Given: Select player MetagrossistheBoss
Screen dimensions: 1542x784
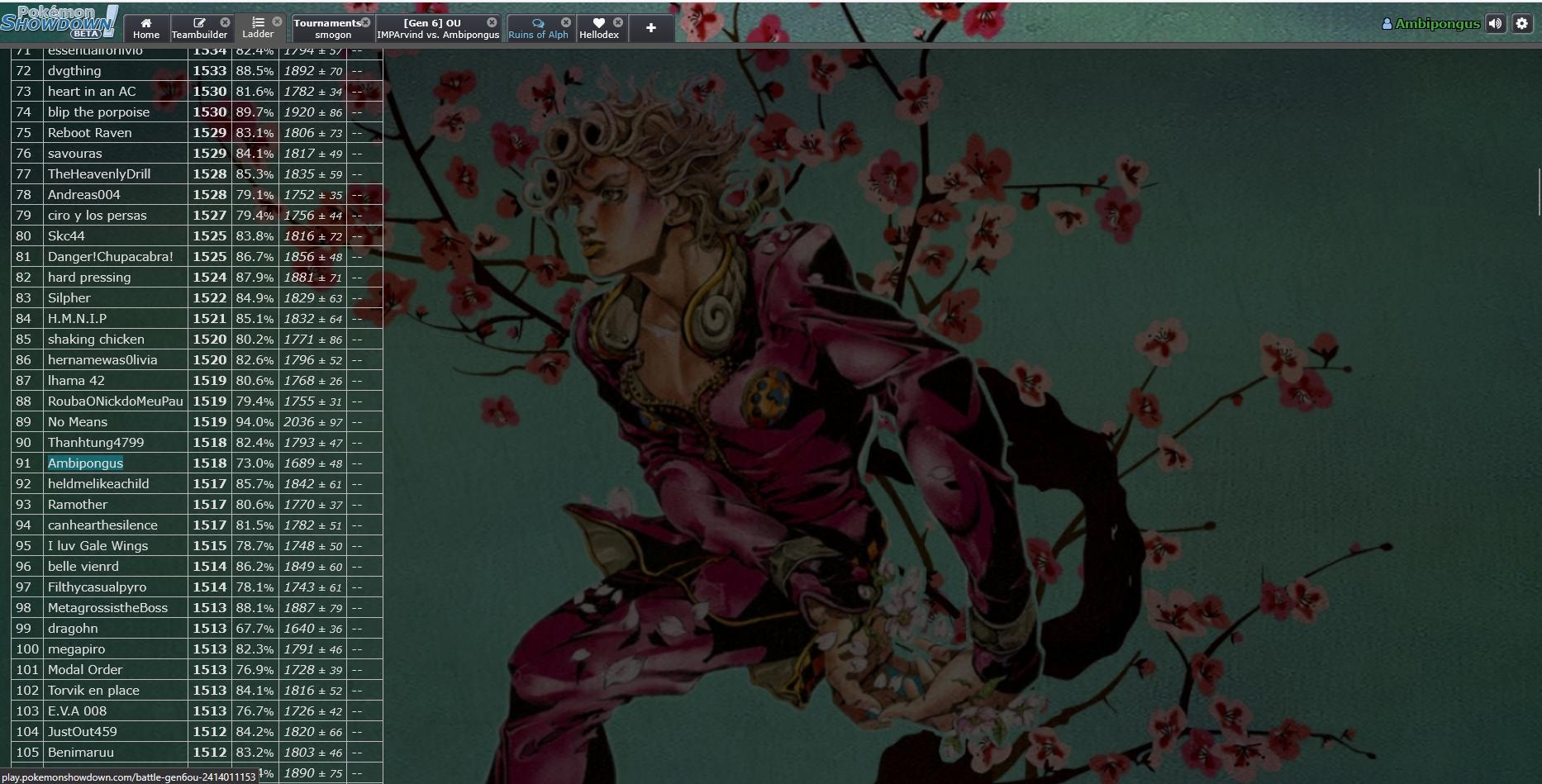Looking at the screenshot, I should [107, 608].
